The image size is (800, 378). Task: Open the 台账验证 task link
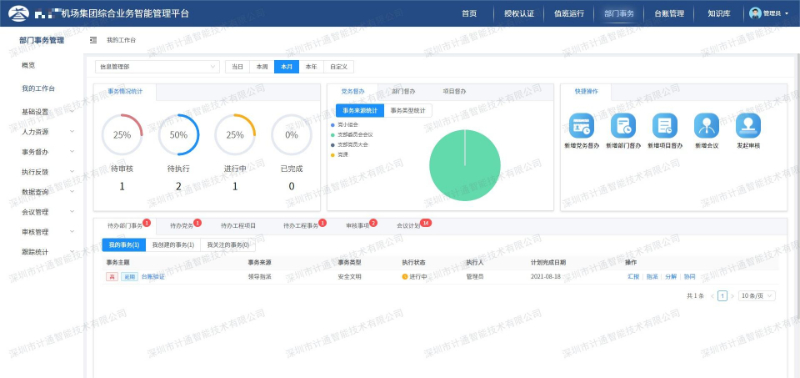[x=153, y=276]
